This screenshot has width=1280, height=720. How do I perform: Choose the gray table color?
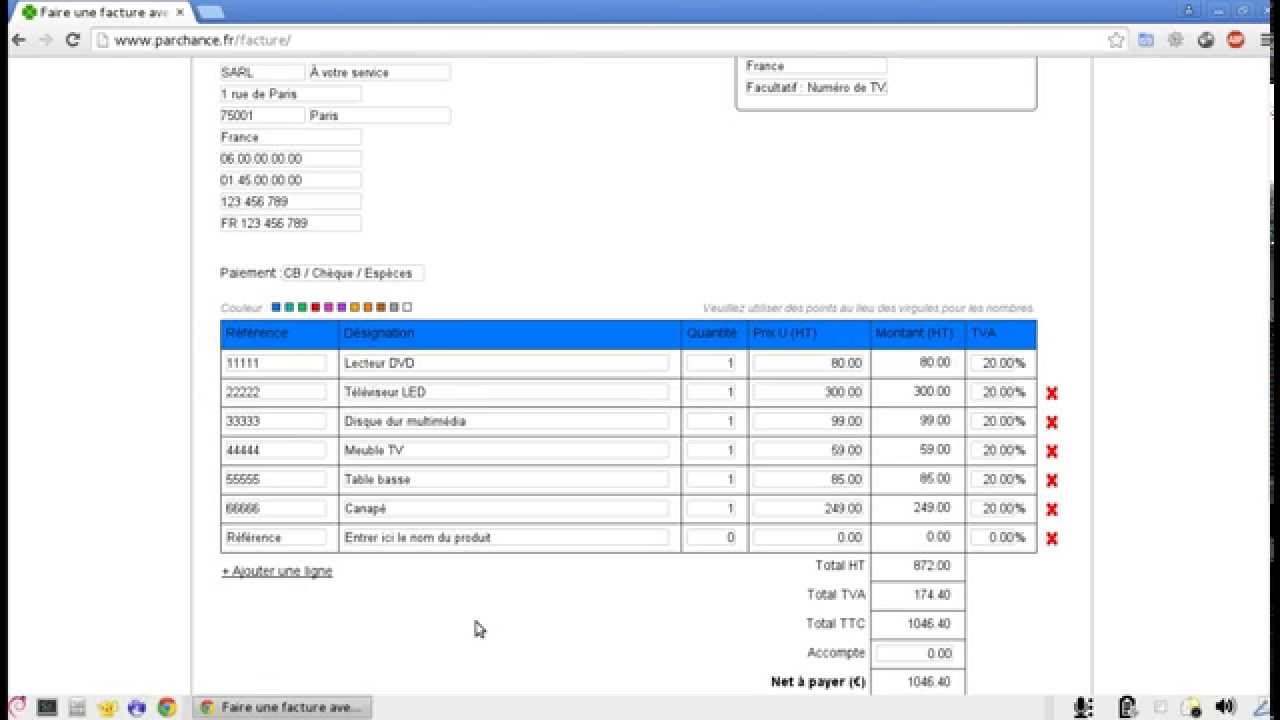tap(394, 308)
